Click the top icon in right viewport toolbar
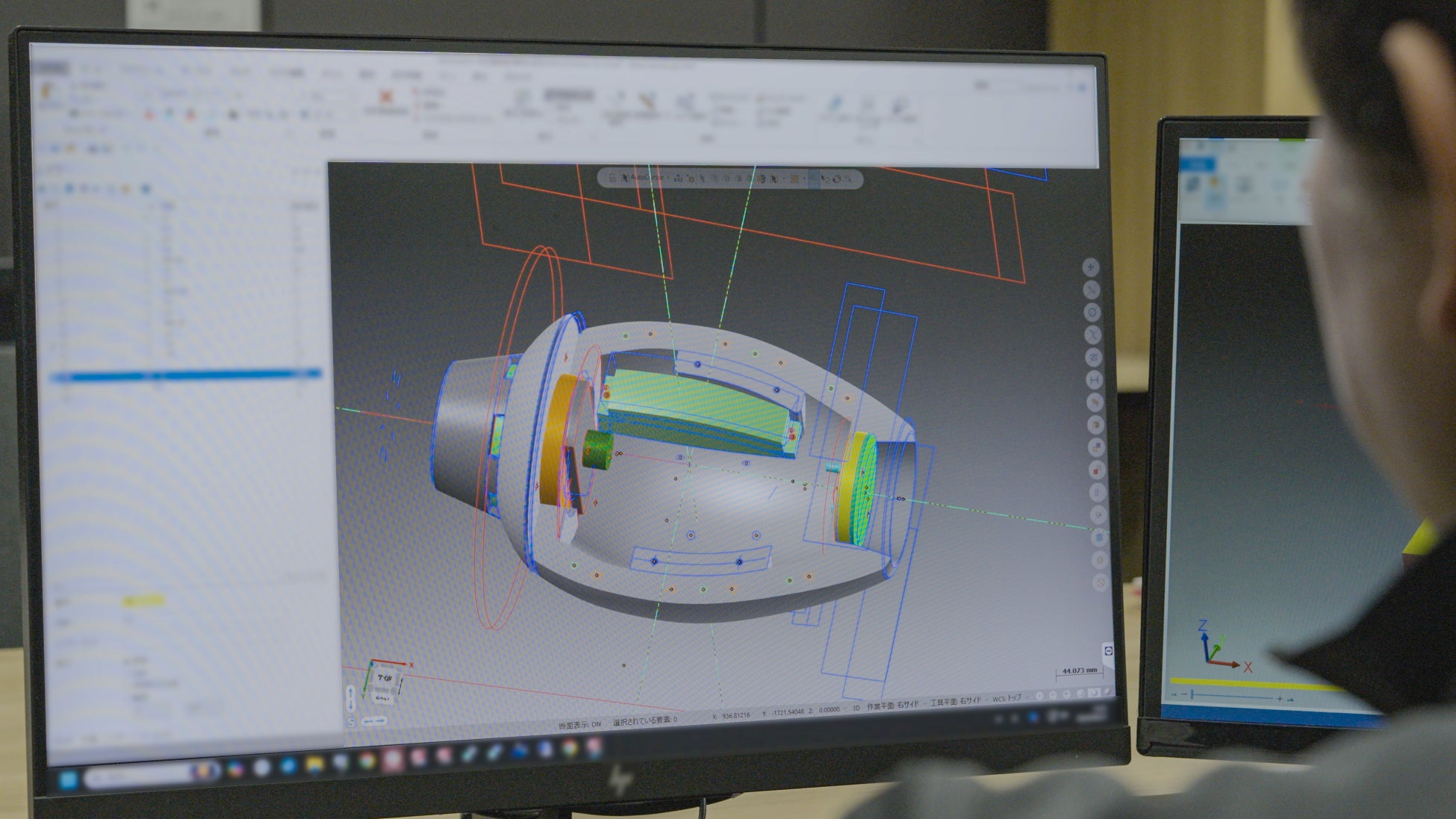 coord(1091,267)
